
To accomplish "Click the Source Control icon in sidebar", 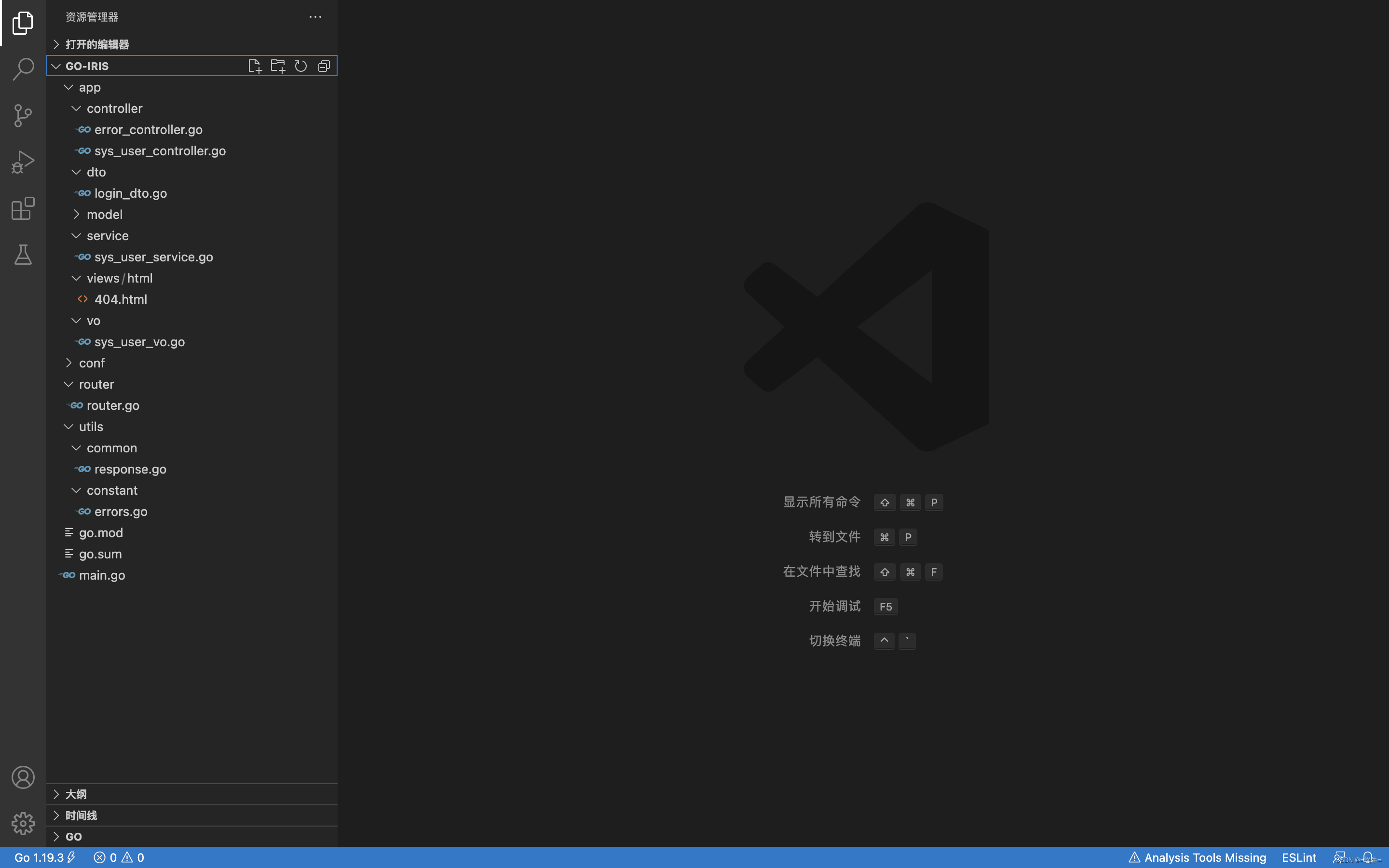I will (23, 115).
